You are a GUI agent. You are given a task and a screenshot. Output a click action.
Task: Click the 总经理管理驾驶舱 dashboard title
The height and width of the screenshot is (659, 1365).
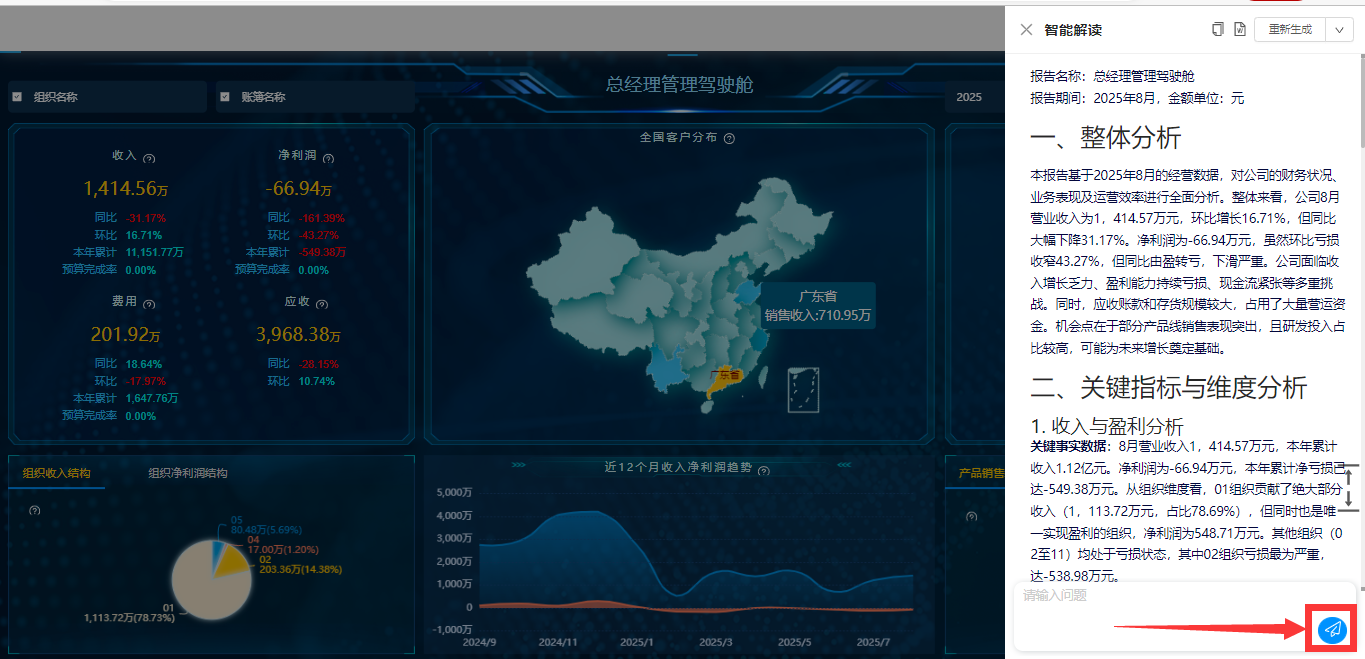[x=680, y=85]
